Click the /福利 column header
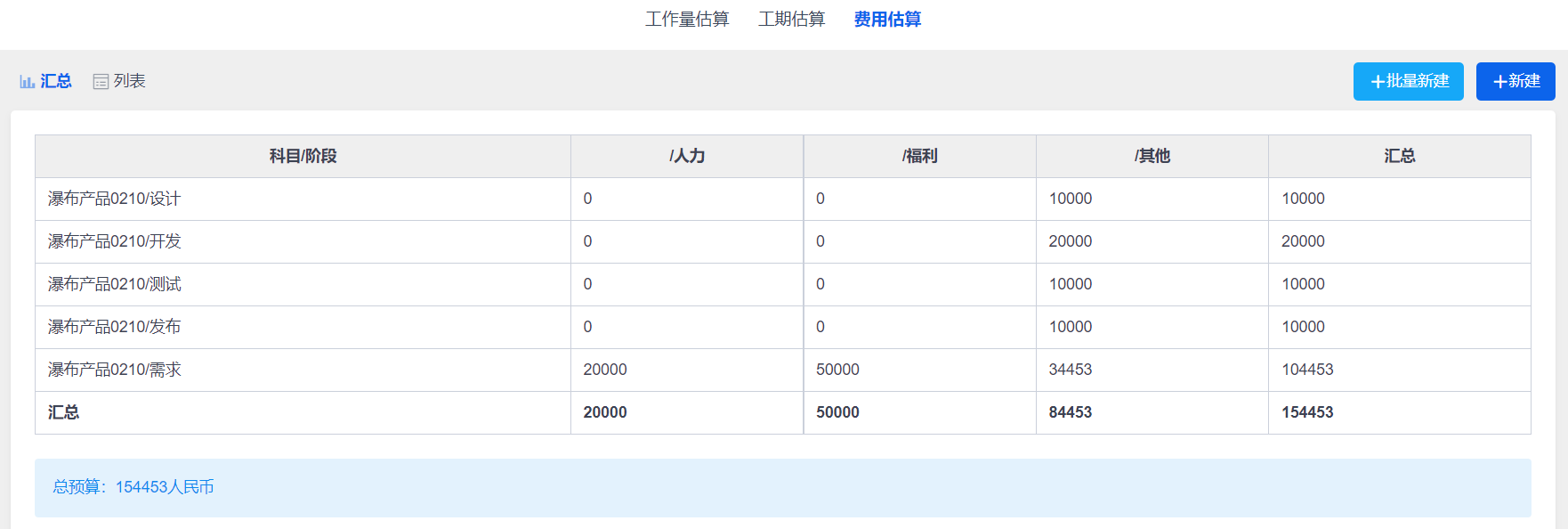Viewport: 1568px width, 529px height. pyautogui.click(x=919, y=156)
